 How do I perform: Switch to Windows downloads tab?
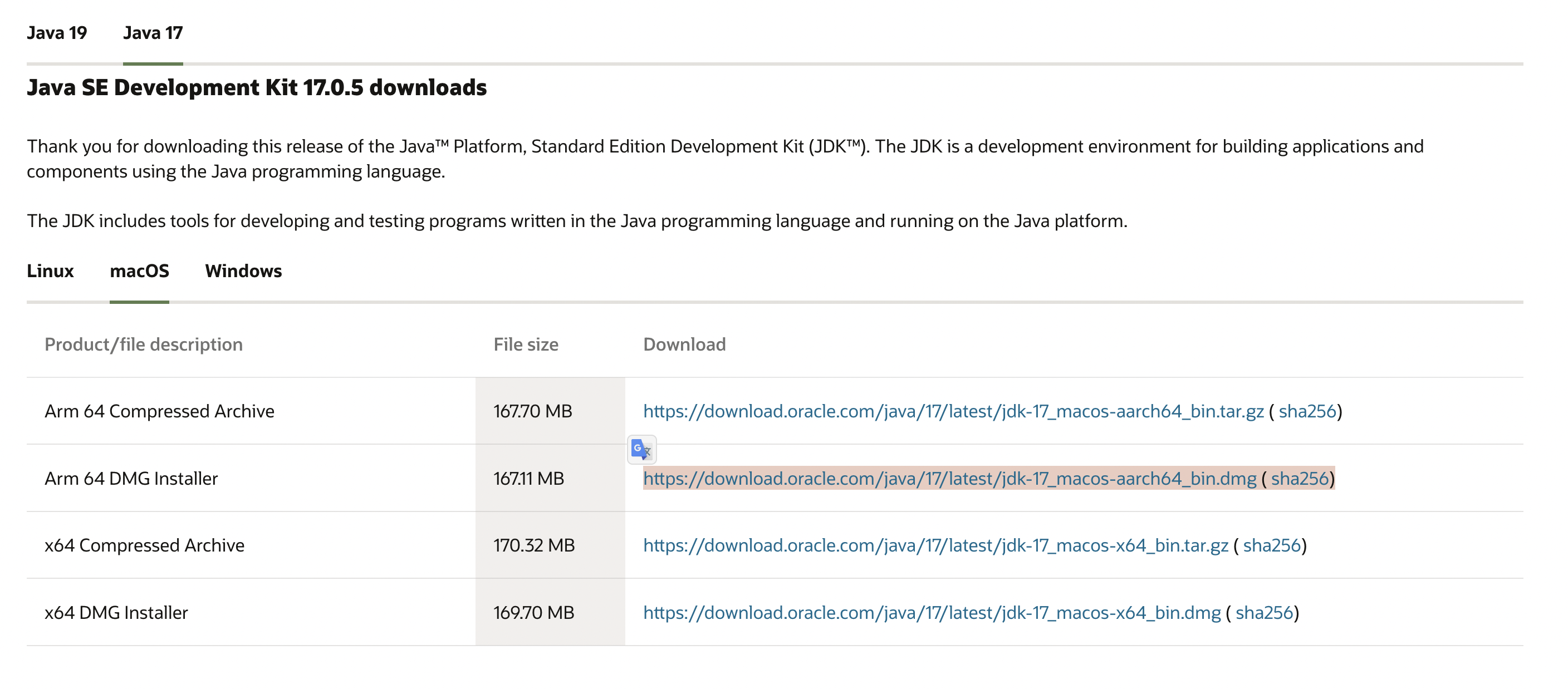point(243,271)
